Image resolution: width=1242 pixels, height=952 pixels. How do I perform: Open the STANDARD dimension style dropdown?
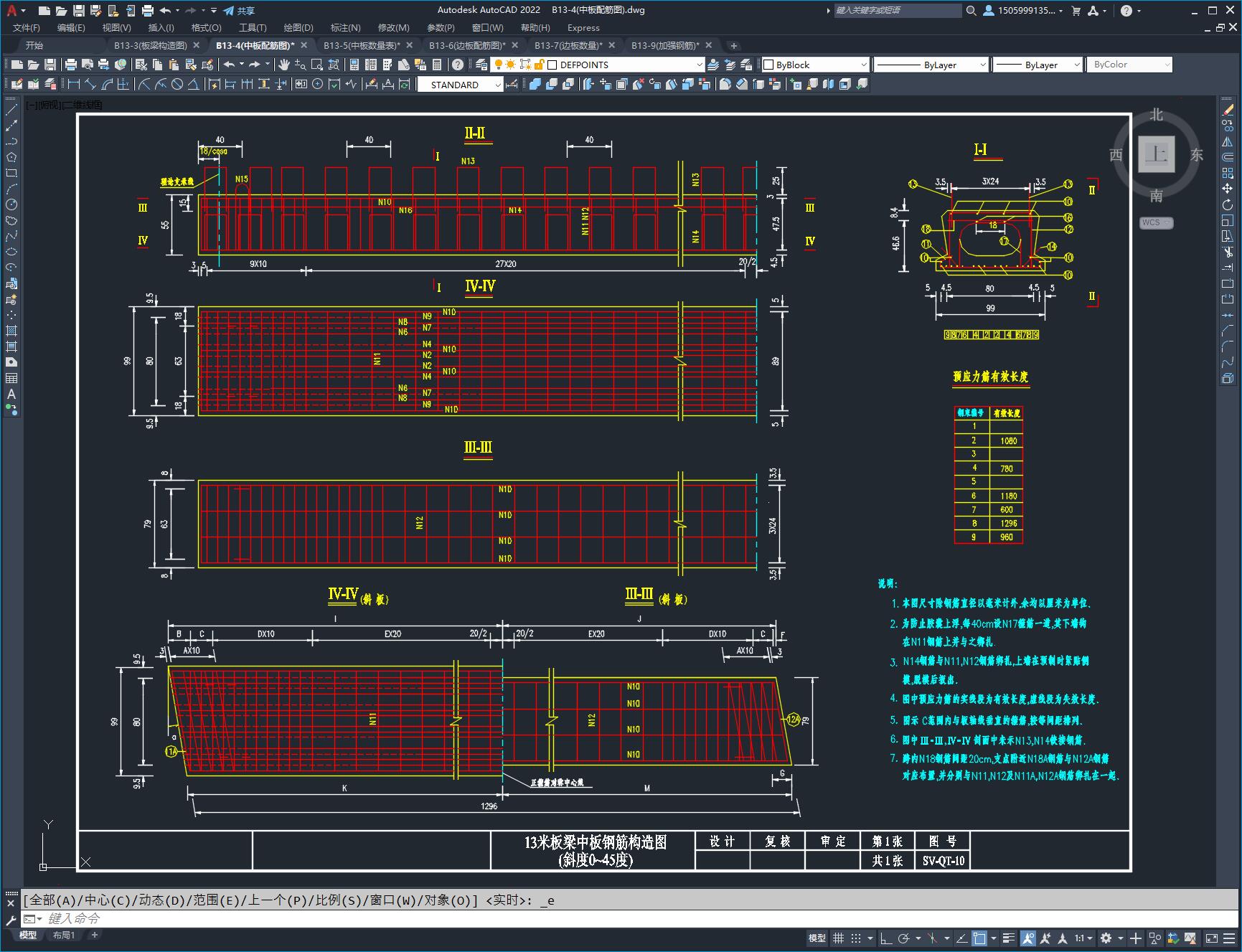[460, 85]
